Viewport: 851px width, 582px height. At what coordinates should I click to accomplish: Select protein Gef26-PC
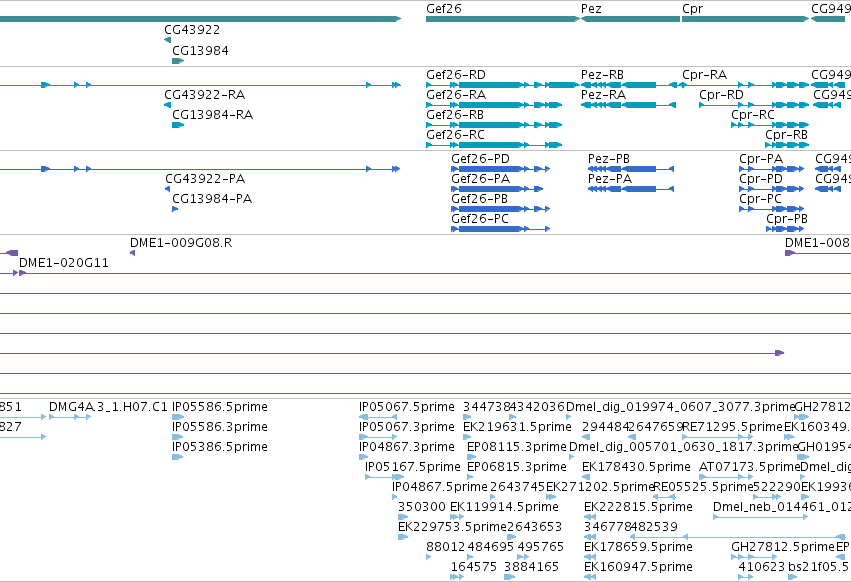(500, 229)
